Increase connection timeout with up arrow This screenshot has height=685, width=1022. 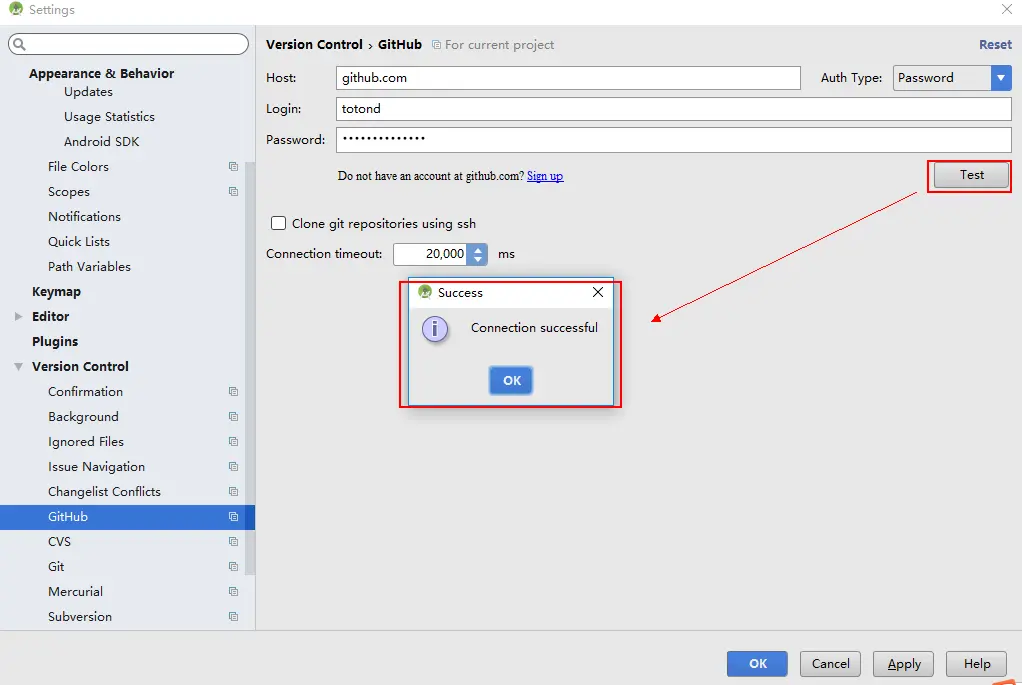click(x=478, y=249)
